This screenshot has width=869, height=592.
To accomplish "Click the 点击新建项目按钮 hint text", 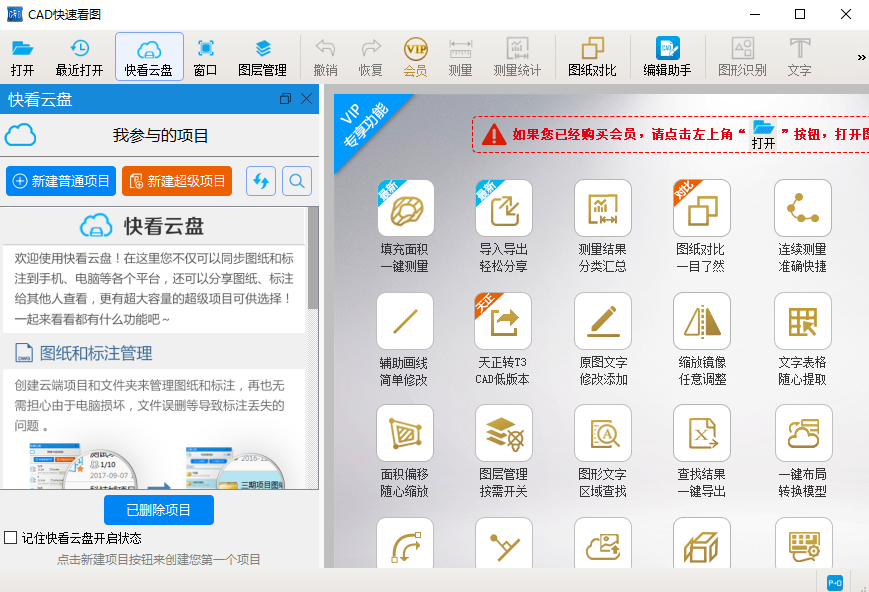I will [x=159, y=559].
